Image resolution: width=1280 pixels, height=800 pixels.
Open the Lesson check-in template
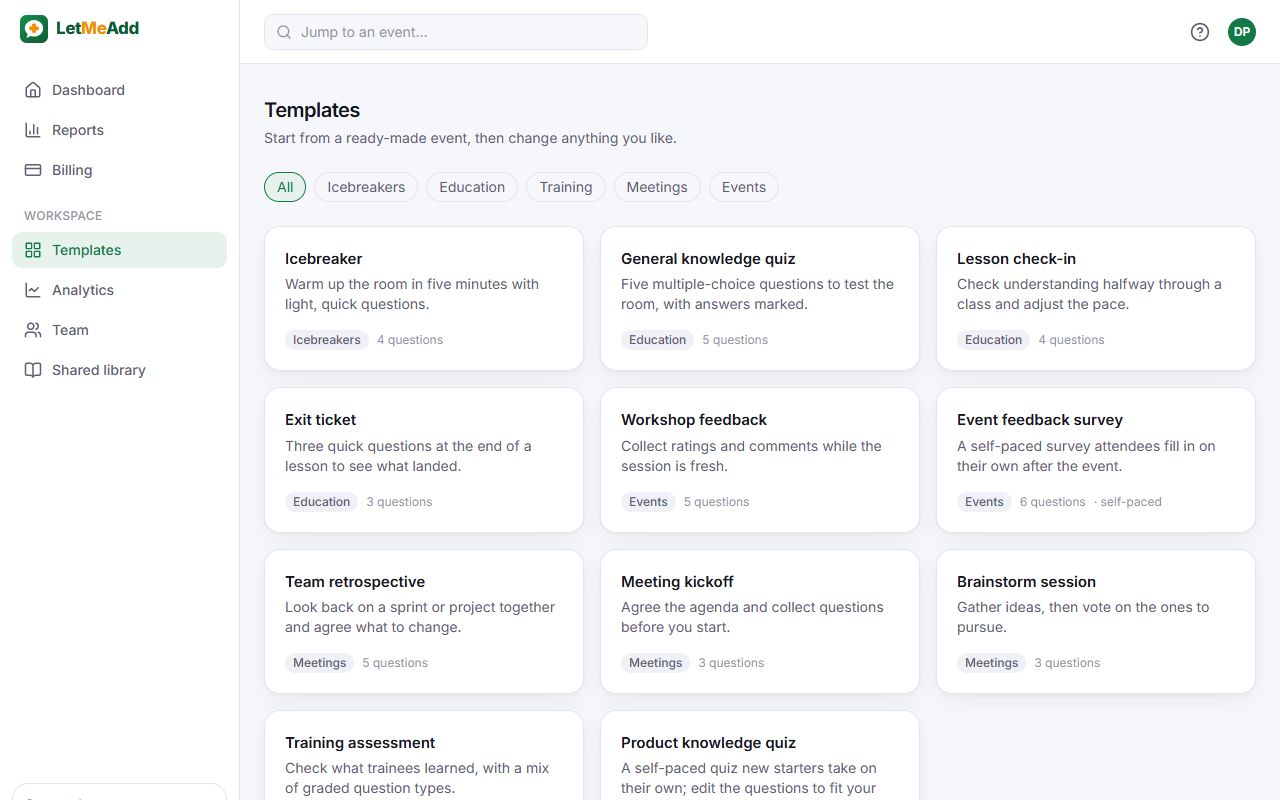click(x=1096, y=299)
